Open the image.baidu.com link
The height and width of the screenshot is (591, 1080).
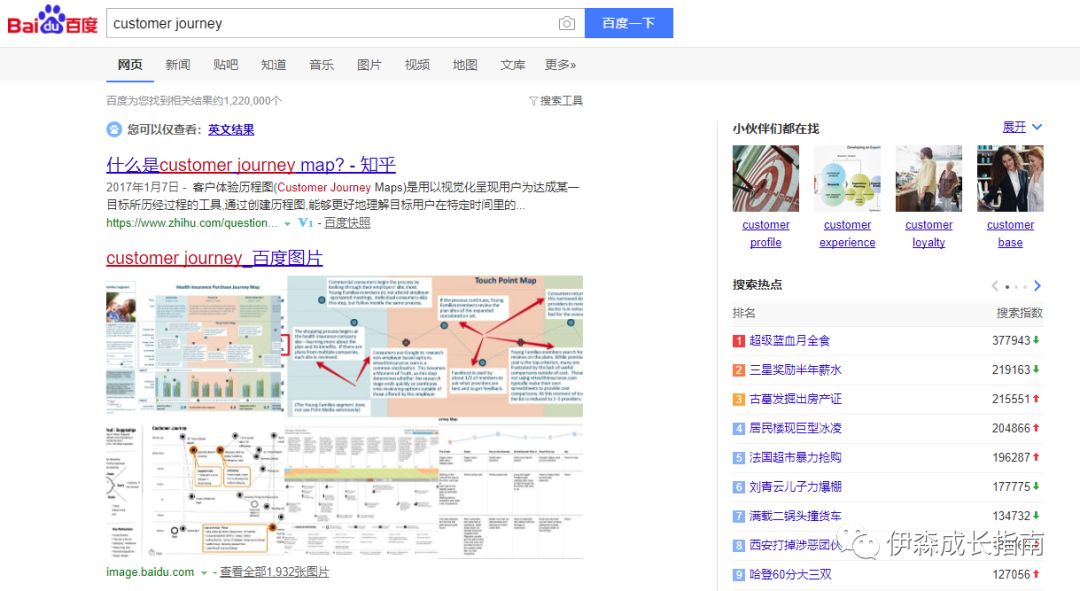(150, 572)
